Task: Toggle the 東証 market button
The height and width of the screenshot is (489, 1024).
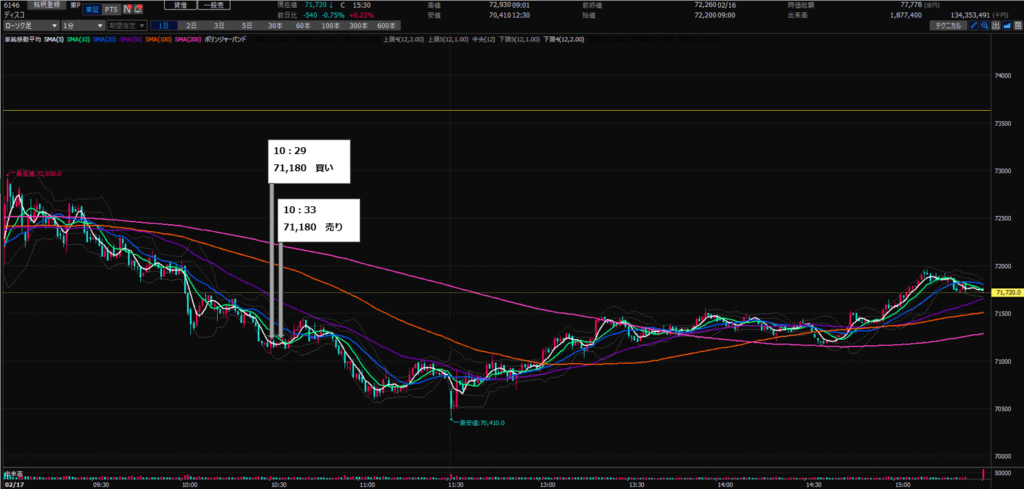Action: [x=91, y=9]
